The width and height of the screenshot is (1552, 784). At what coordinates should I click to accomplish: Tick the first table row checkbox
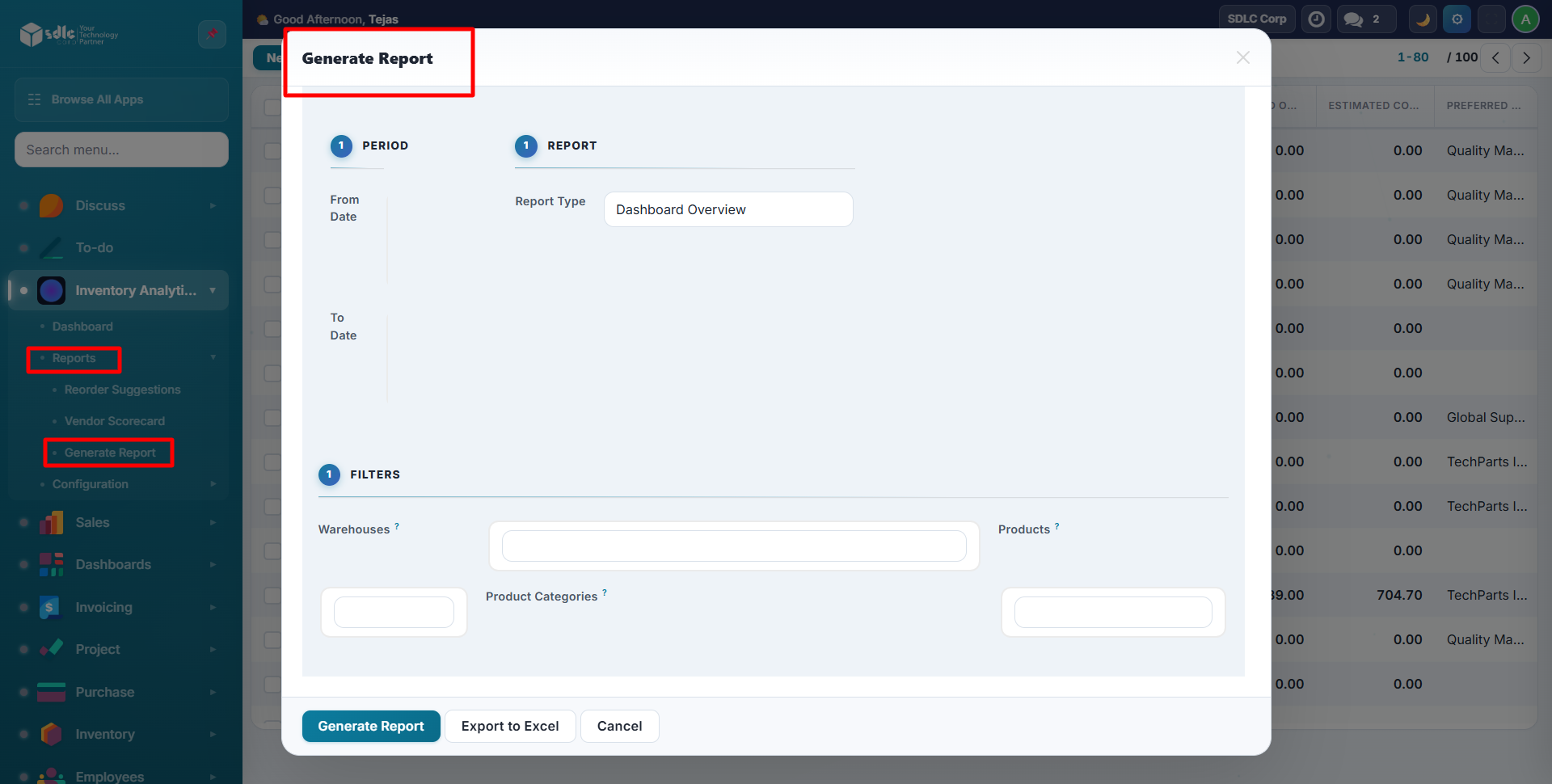[x=272, y=151]
